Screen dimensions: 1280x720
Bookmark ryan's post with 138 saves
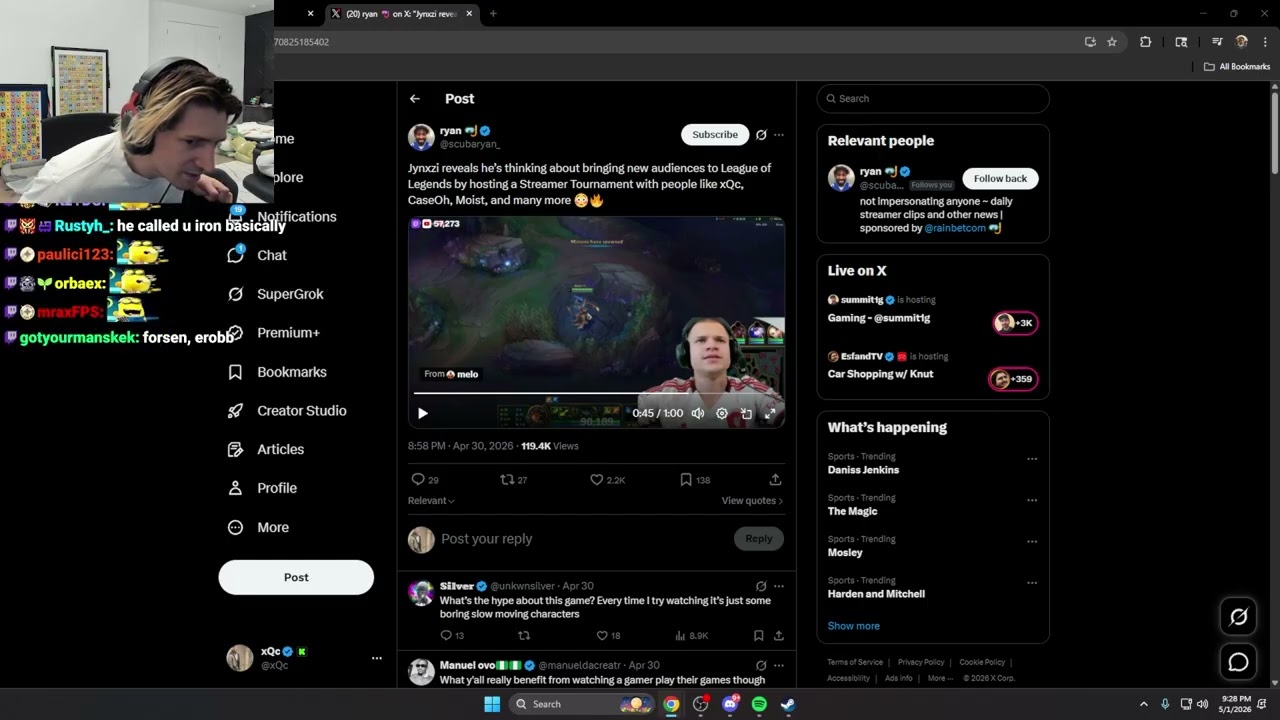686,480
